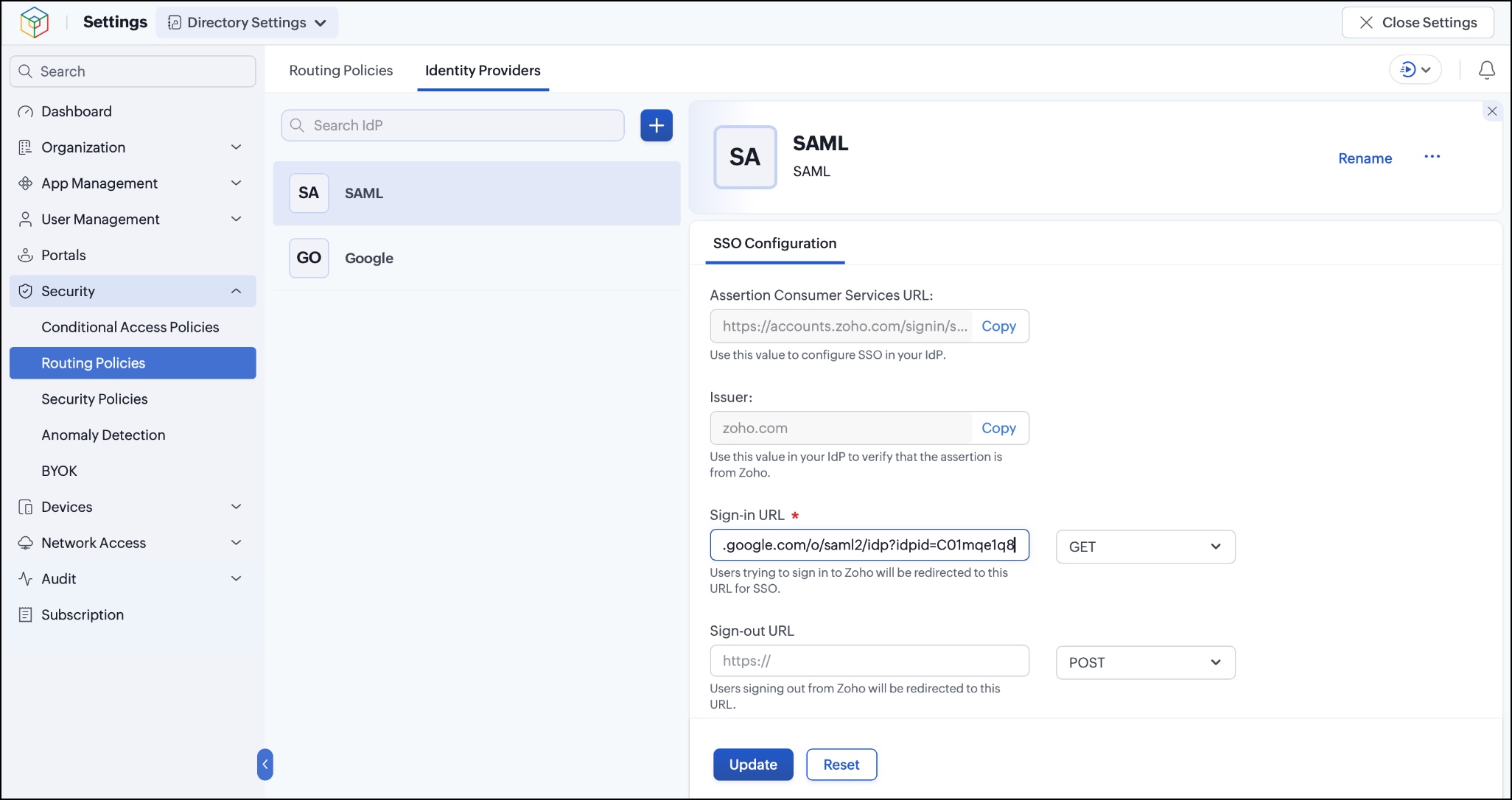Open the Sign-in URL GET method dropdown

coord(1146,547)
